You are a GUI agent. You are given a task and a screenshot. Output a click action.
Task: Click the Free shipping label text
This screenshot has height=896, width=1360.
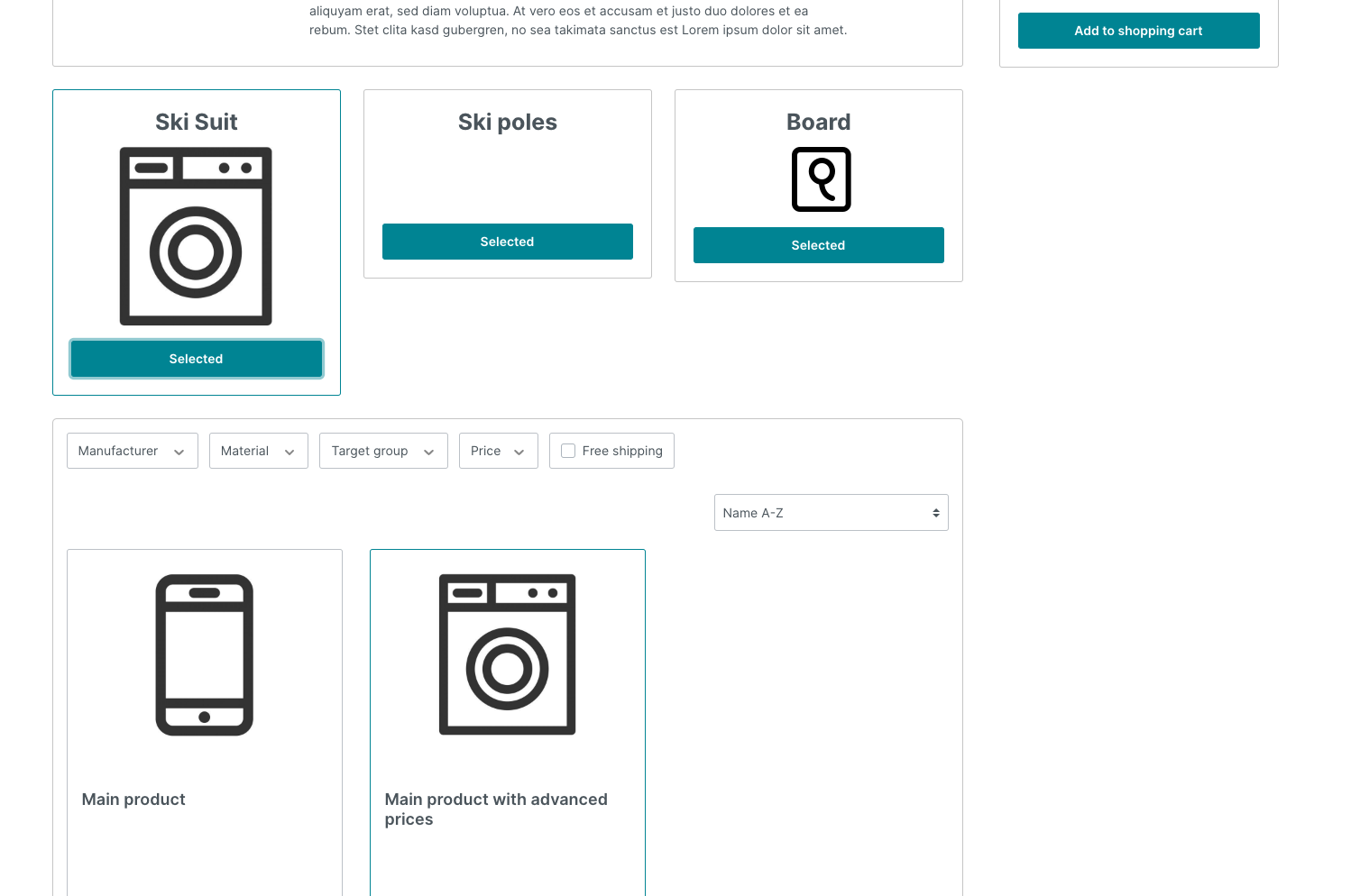pos(622,451)
